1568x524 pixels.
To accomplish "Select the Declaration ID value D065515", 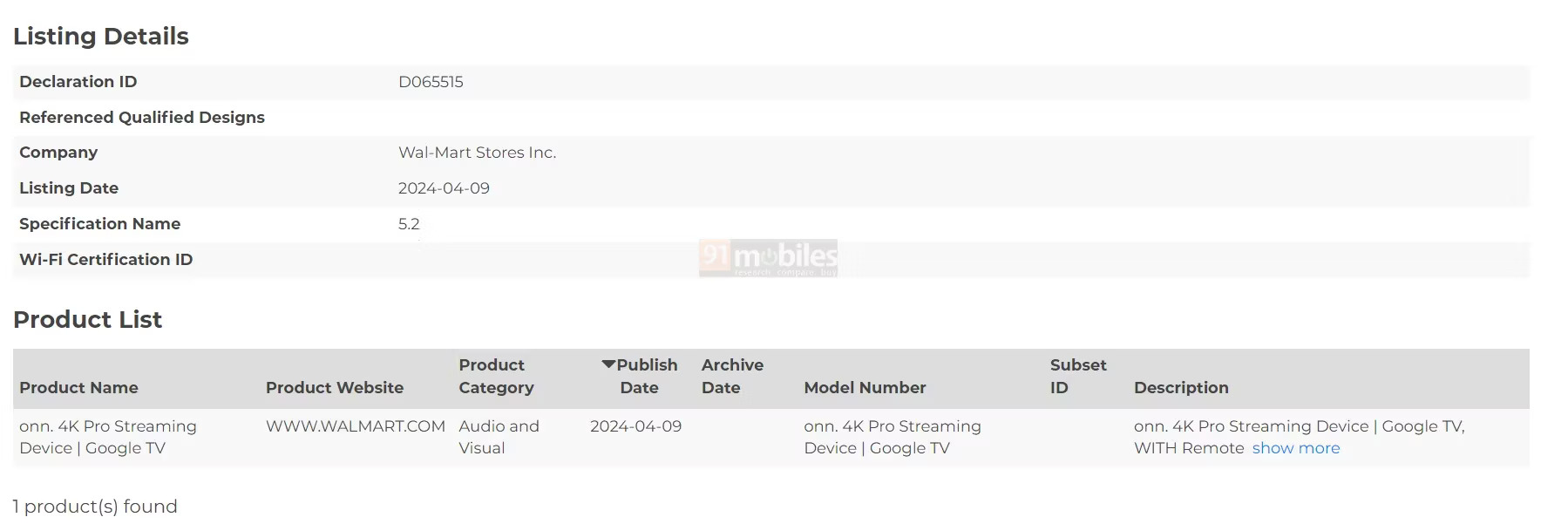I will (x=431, y=82).
